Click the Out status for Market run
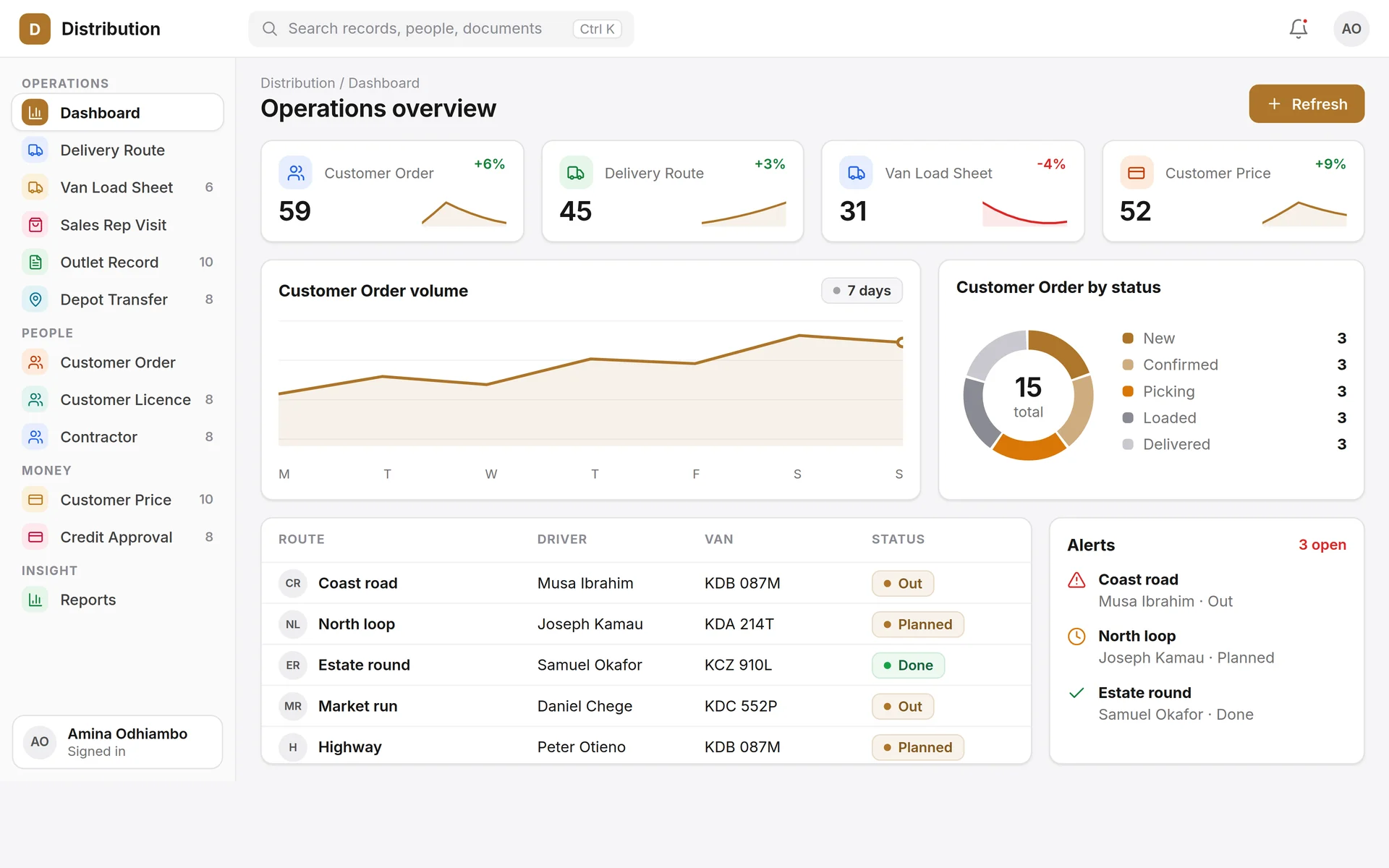The width and height of the screenshot is (1389, 868). (x=903, y=707)
